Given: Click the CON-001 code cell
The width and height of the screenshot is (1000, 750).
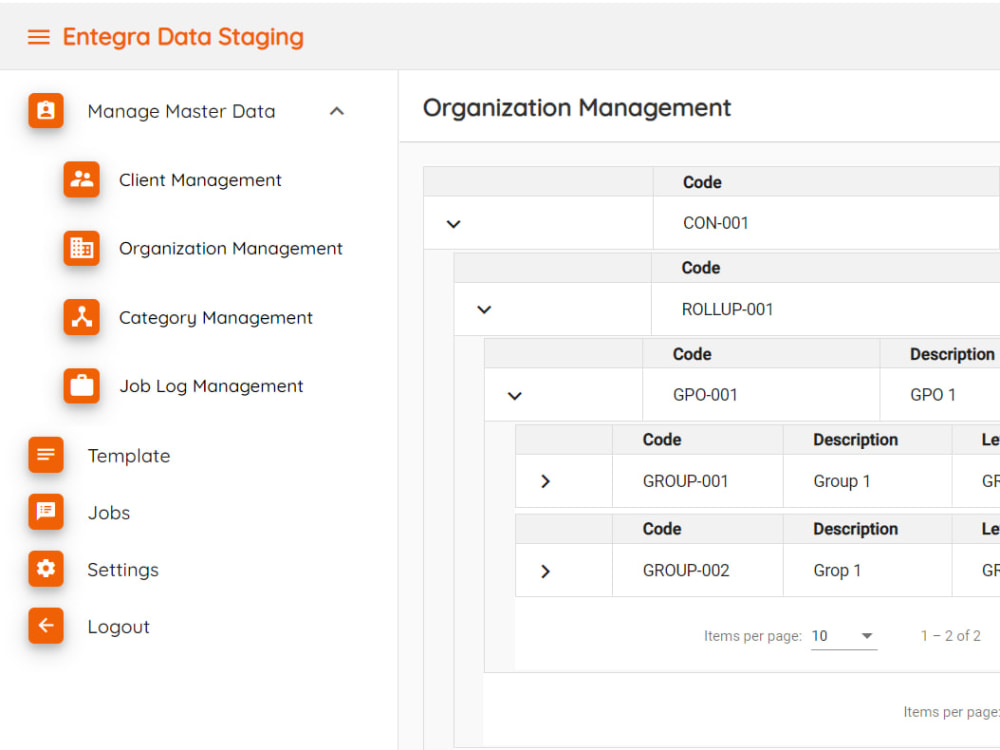Looking at the screenshot, I should coord(825,223).
